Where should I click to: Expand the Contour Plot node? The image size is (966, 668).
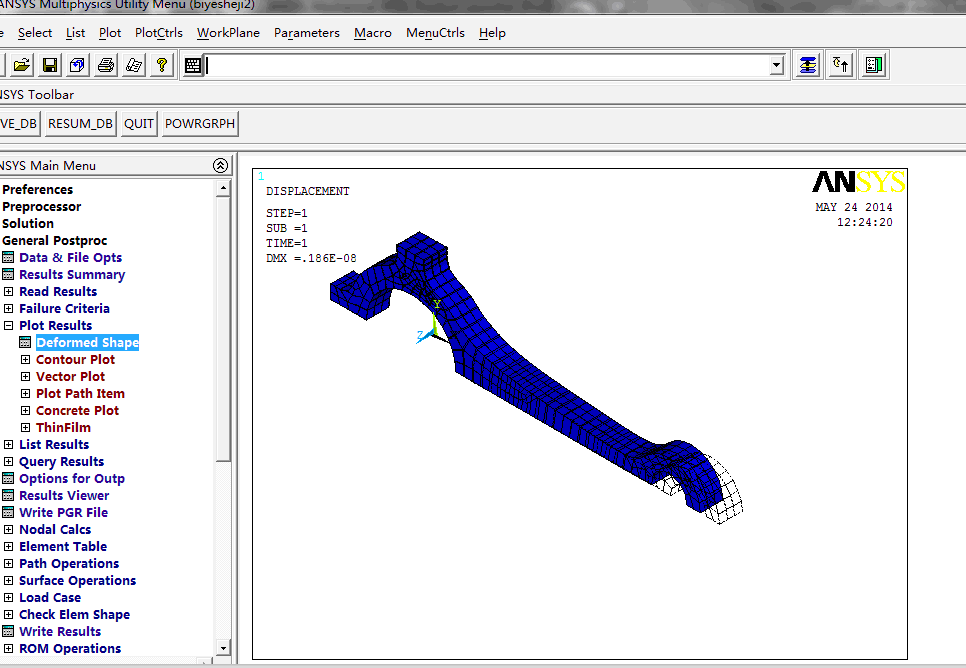click(25, 359)
